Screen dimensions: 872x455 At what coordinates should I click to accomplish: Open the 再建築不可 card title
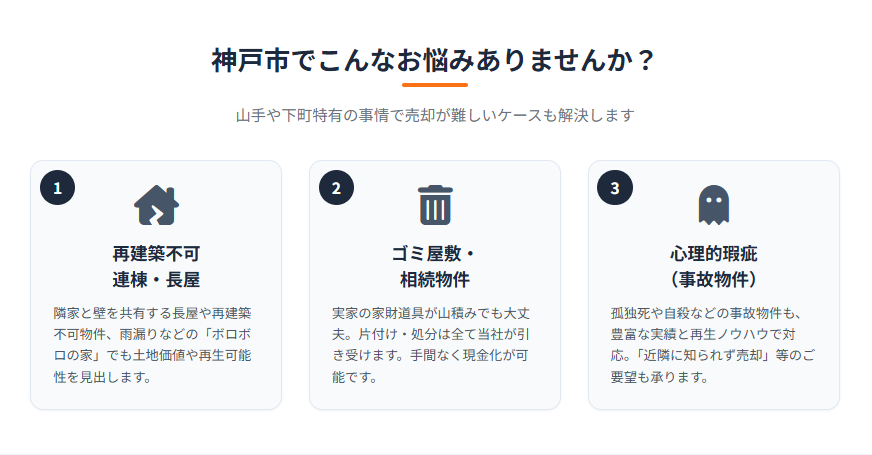click(x=156, y=253)
